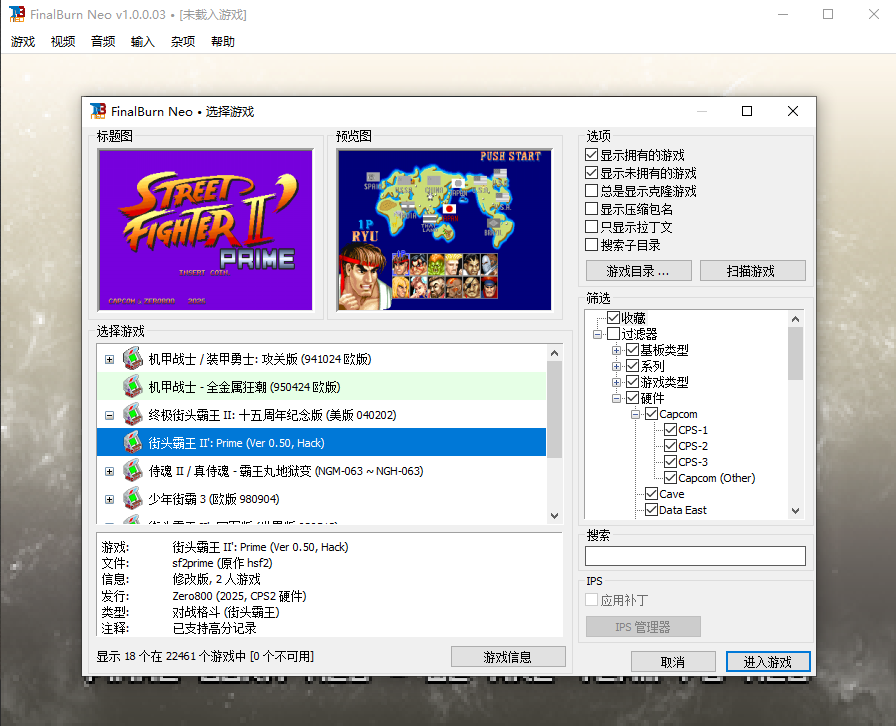Click the joystick icon for 终极街霸王 II 十五周年纪念版
This screenshot has height=726, width=896.
pyautogui.click(x=132, y=413)
